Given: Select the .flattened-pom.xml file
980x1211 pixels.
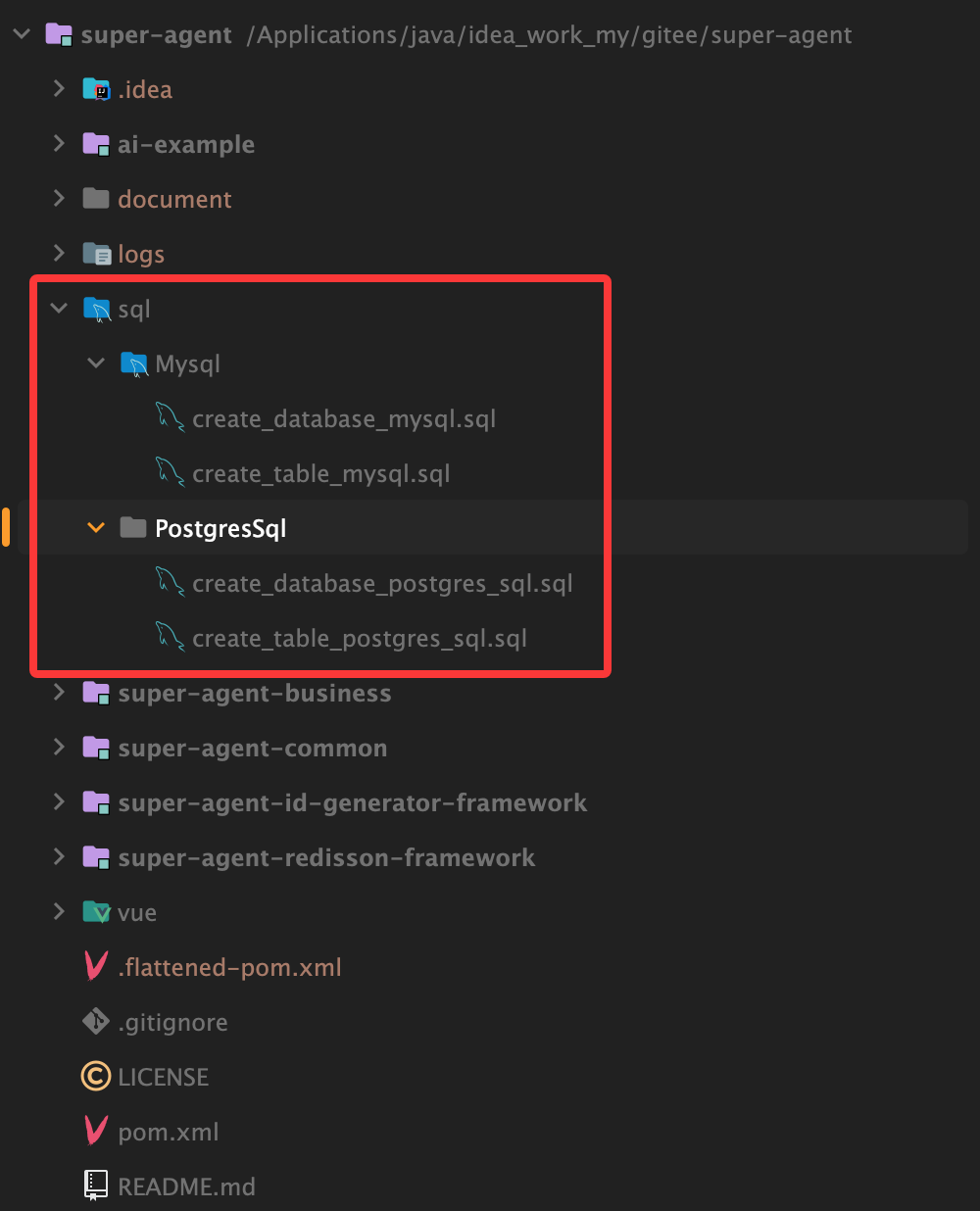Looking at the screenshot, I should (229, 968).
